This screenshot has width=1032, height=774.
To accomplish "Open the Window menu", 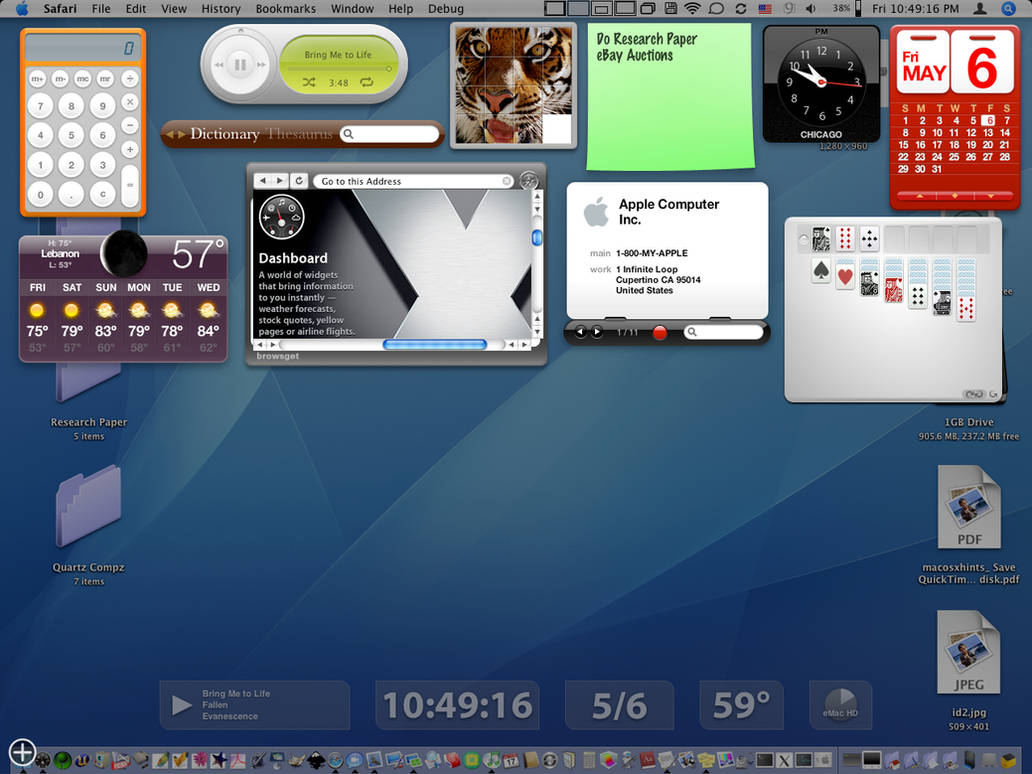I will point(352,9).
